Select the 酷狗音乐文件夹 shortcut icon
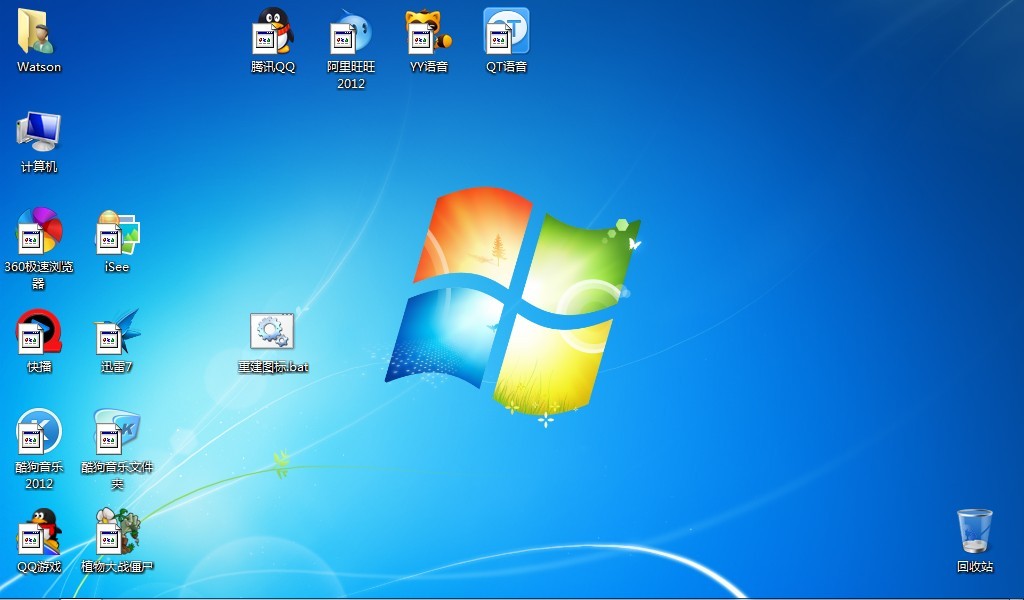 pyautogui.click(x=117, y=432)
